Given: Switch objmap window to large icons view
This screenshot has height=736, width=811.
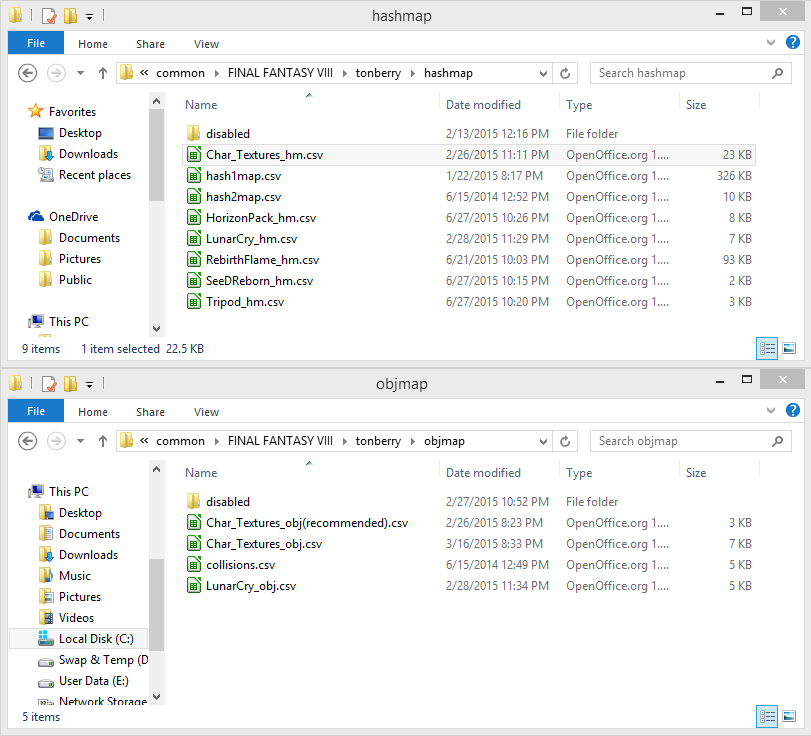Looking at the screenshot, I should [x=789, y=716].
